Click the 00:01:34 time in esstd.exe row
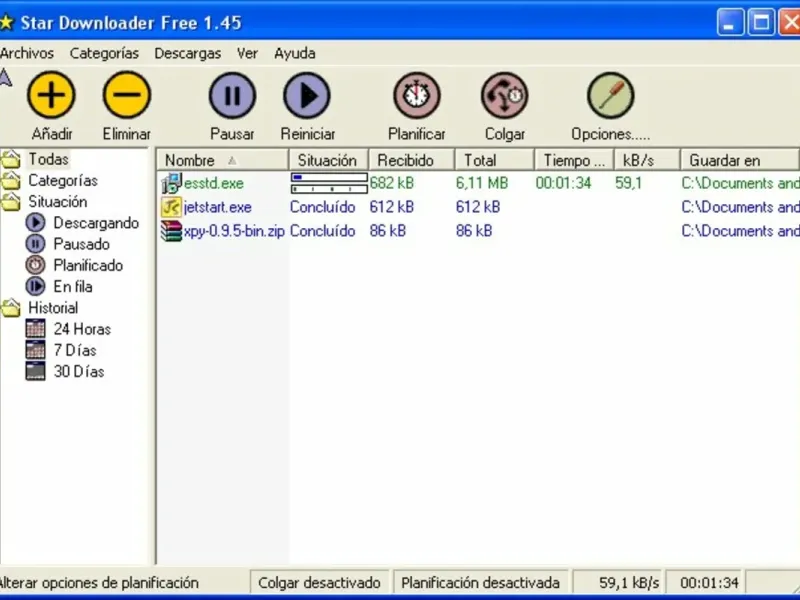The width and height of the screenshot is (800, 600). click(x=563, y=183)
